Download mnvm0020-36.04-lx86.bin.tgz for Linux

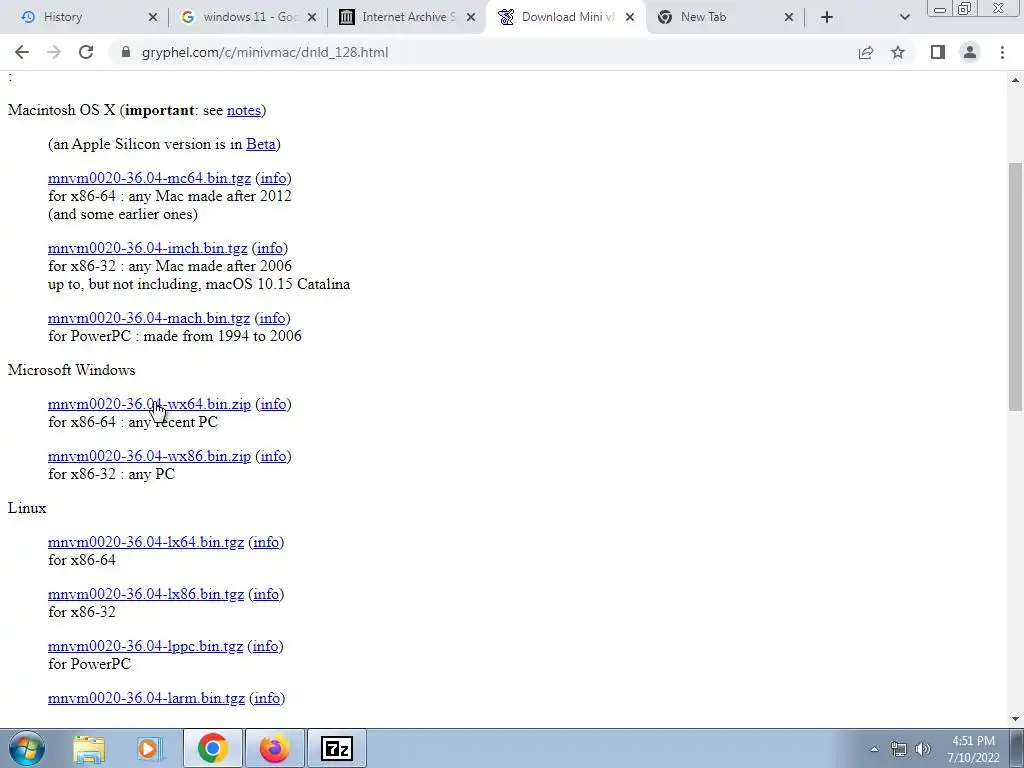tap(146, 594)
